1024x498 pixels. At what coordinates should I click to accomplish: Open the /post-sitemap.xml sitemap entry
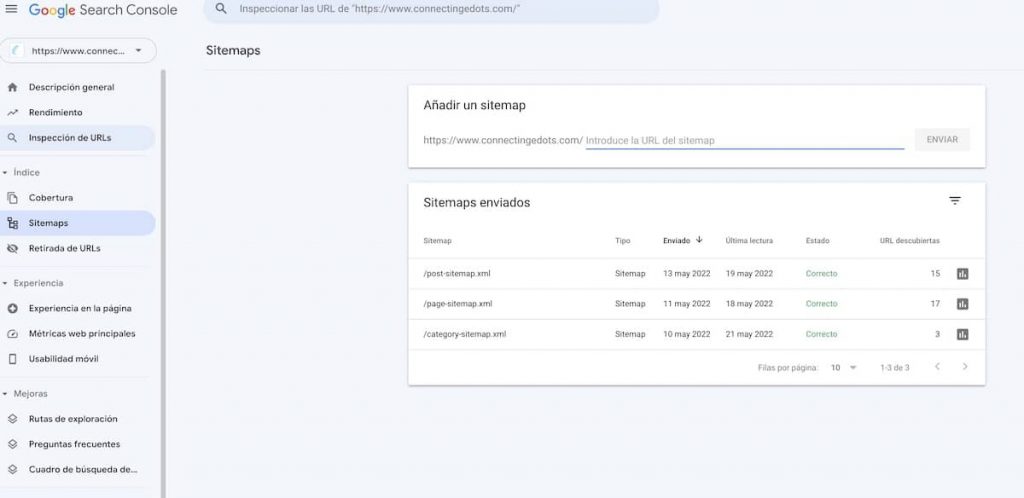coord(457,274)
